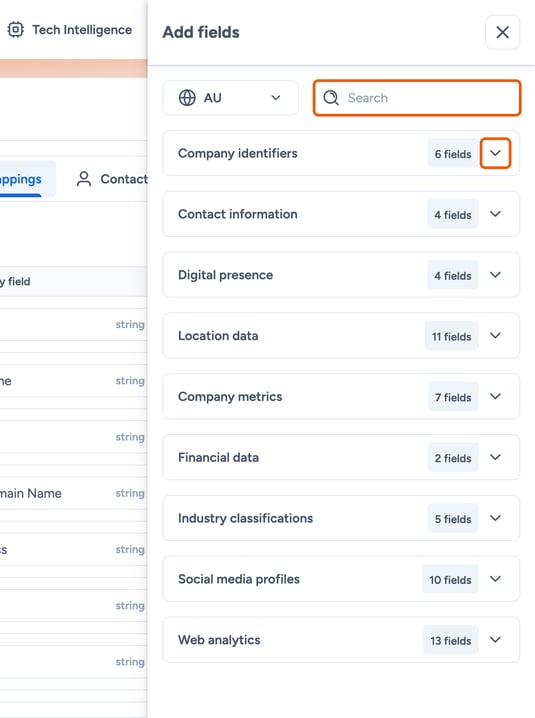Expand the Web analytics chevron

tap(495, 640)
